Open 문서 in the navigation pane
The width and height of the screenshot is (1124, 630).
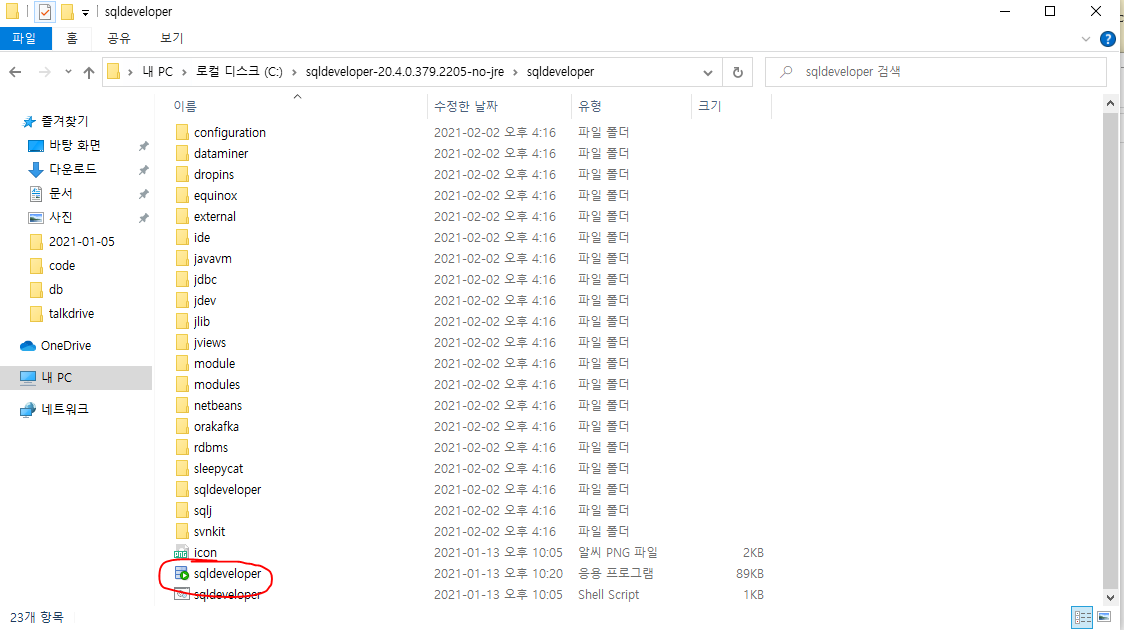click(60, 194)
